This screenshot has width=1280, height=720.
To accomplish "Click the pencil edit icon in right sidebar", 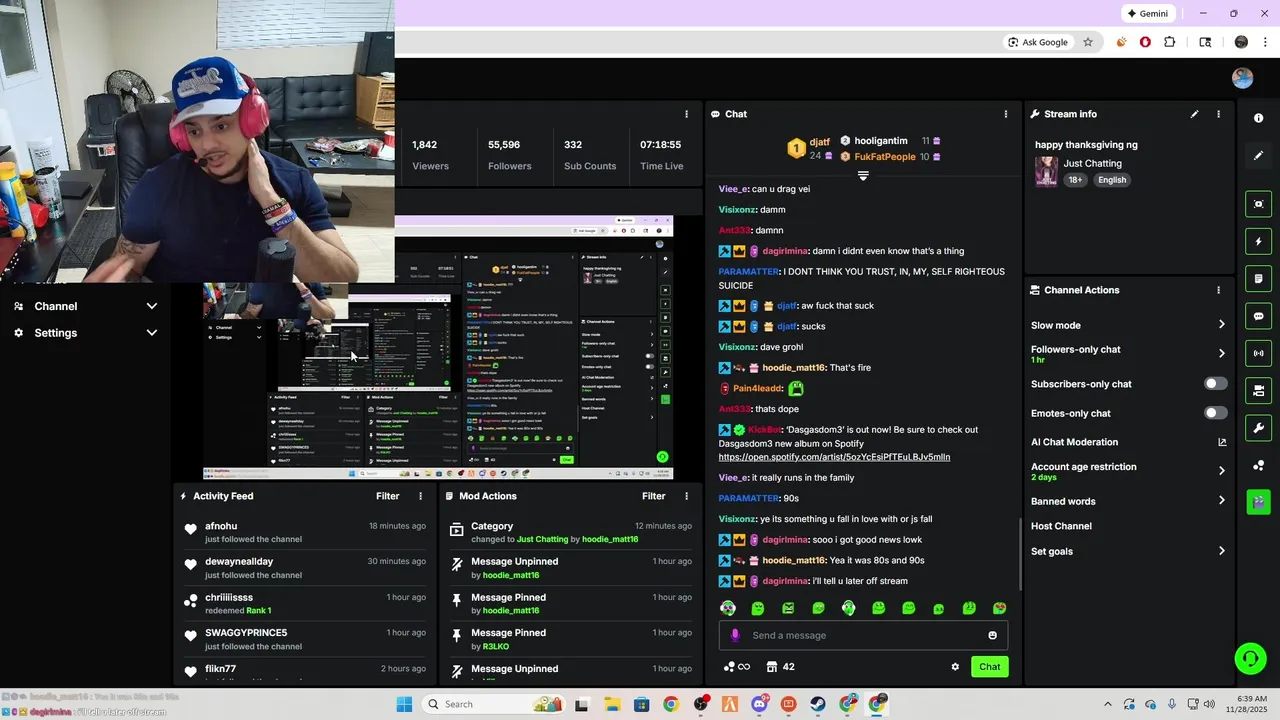I will click(x=1258, y=155).
